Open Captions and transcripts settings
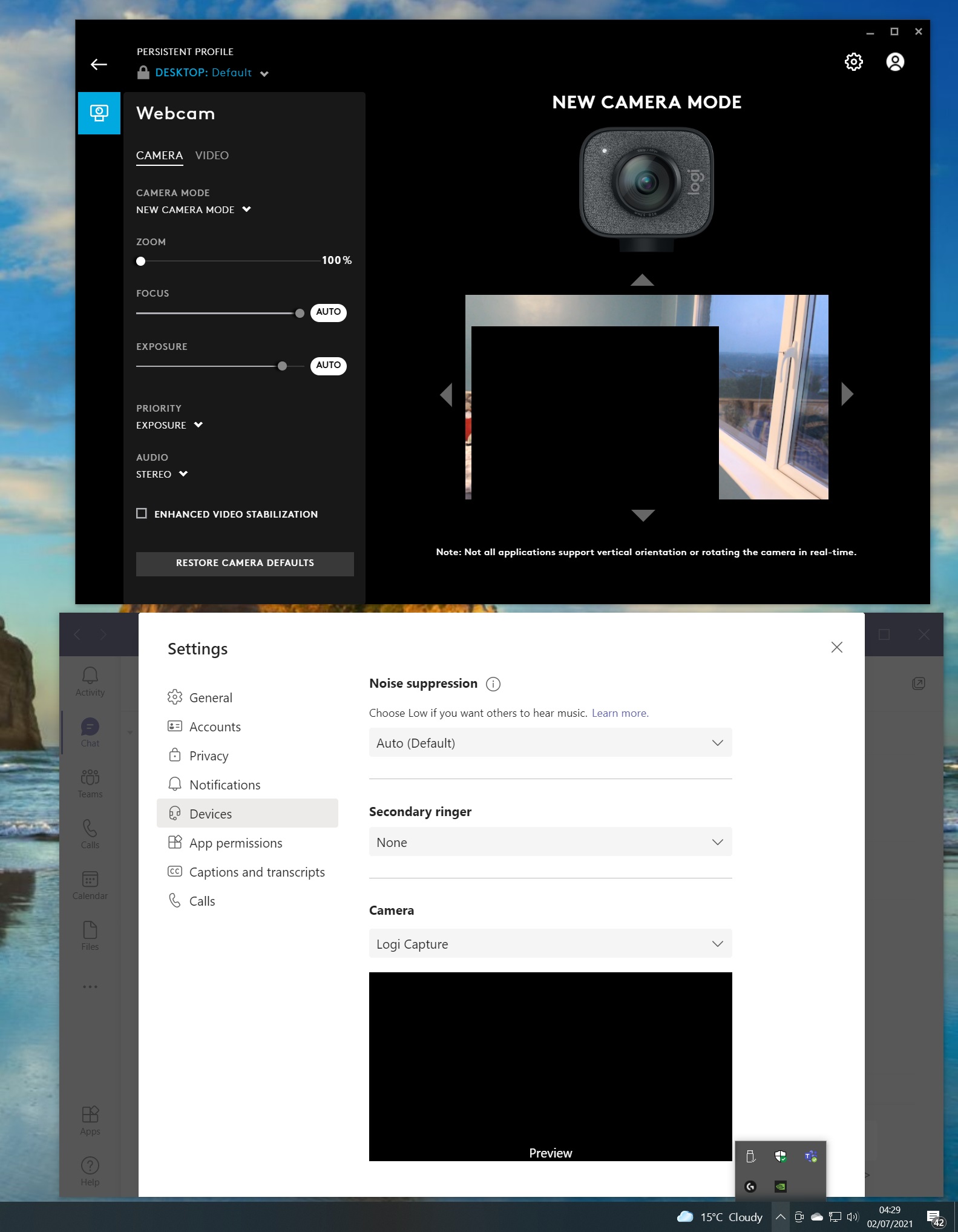 click(x=247, y=872)
